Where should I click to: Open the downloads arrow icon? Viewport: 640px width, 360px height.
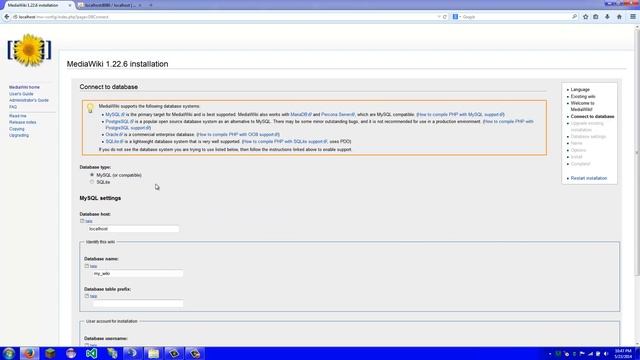pos(607,17)
